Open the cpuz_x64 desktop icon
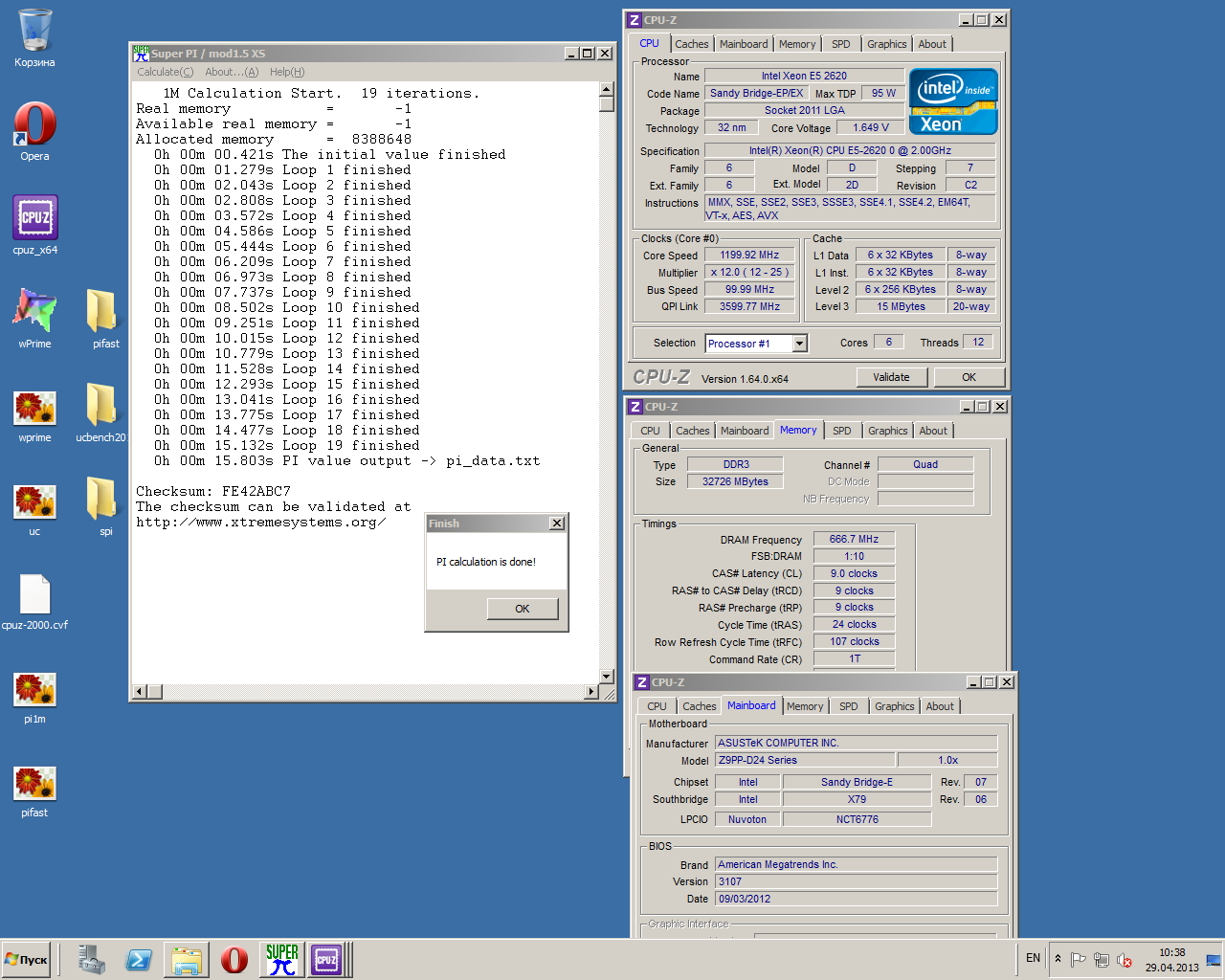 [34, 226]
